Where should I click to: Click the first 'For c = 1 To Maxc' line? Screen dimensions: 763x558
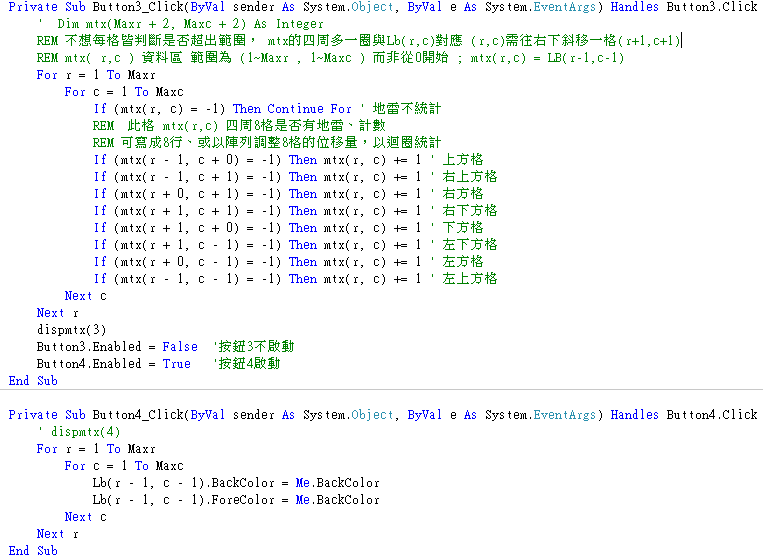124,92
